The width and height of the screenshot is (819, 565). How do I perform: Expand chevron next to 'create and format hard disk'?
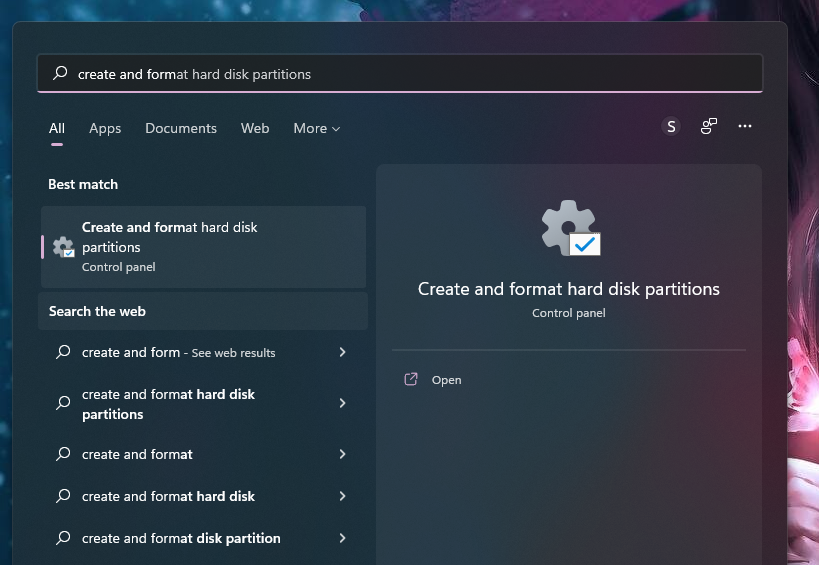click(343, 496)
